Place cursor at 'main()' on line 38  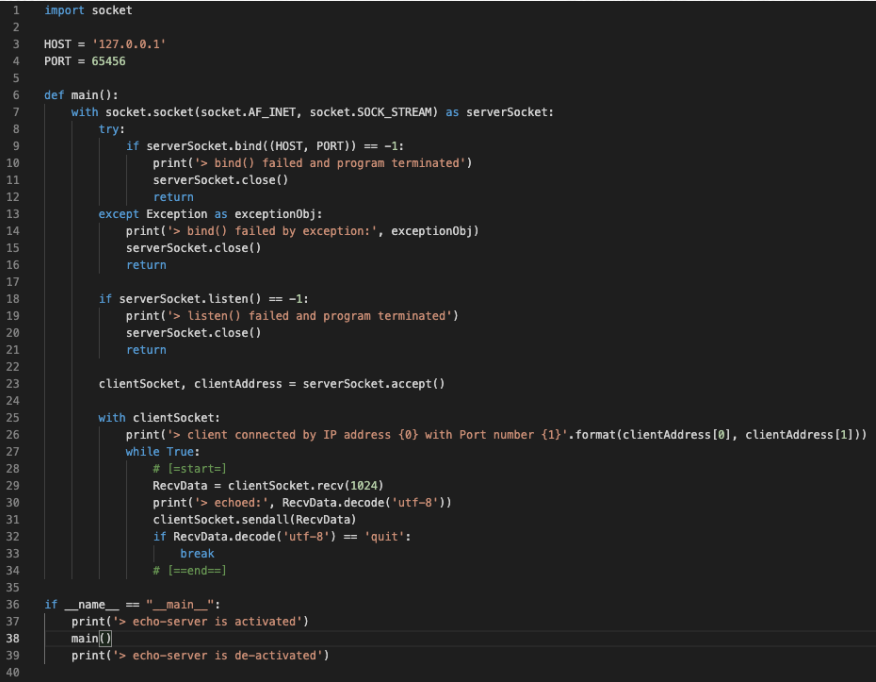click(91, 638)
